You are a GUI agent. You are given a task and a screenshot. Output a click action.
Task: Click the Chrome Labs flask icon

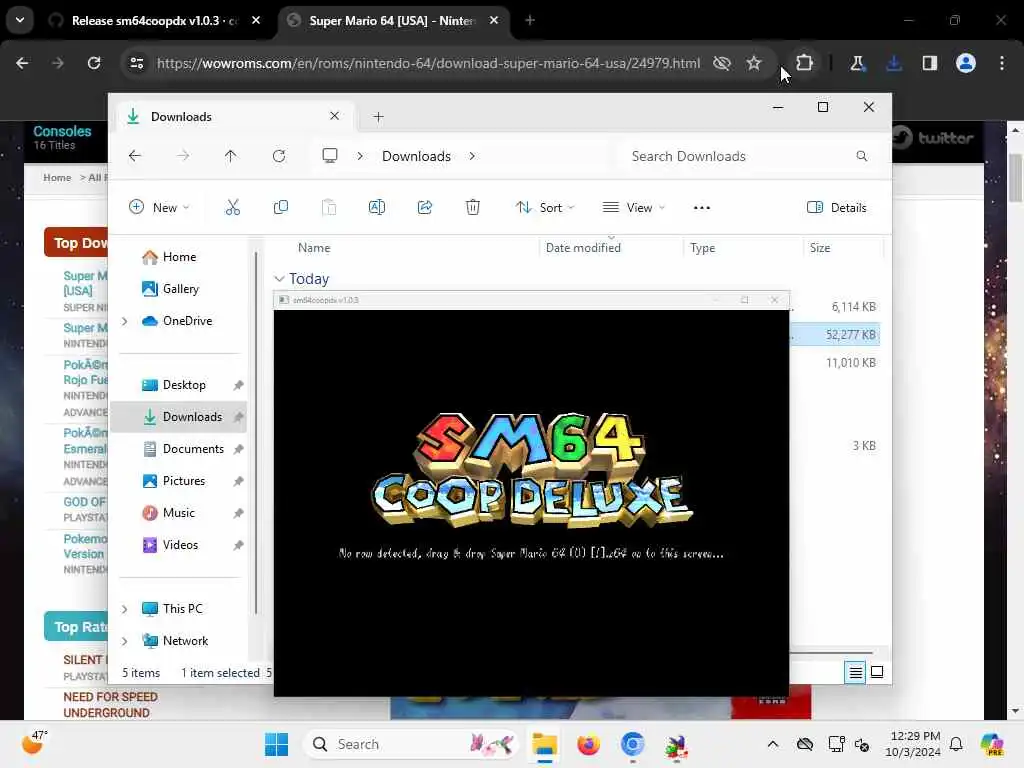pos(857,63)
